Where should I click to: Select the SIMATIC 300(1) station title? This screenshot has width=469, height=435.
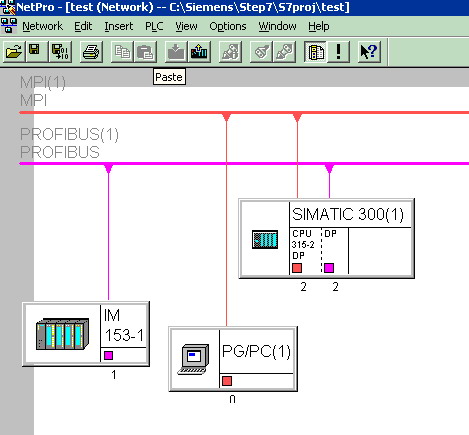pyautogui.click(x=348, y=214)
